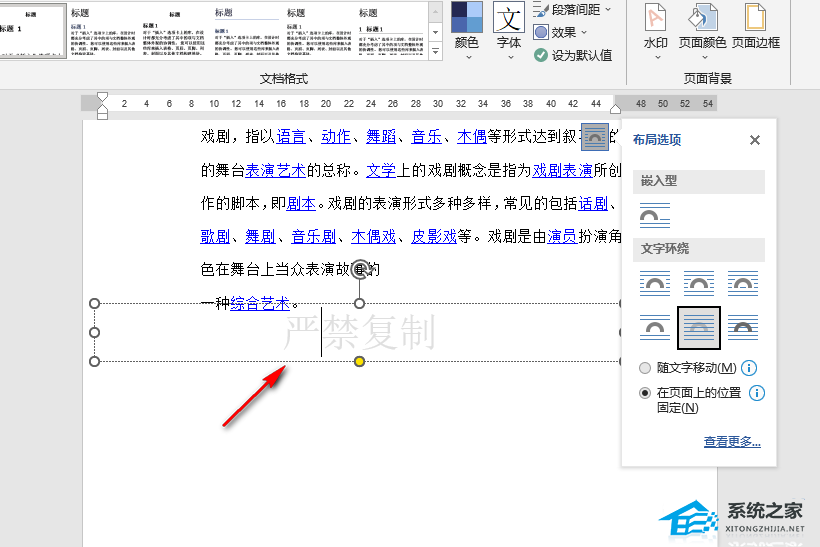This screenshot has height=547, width=820.
Task: Select the 嵌入型 inline layout icon
Action: tap(655, 214)
